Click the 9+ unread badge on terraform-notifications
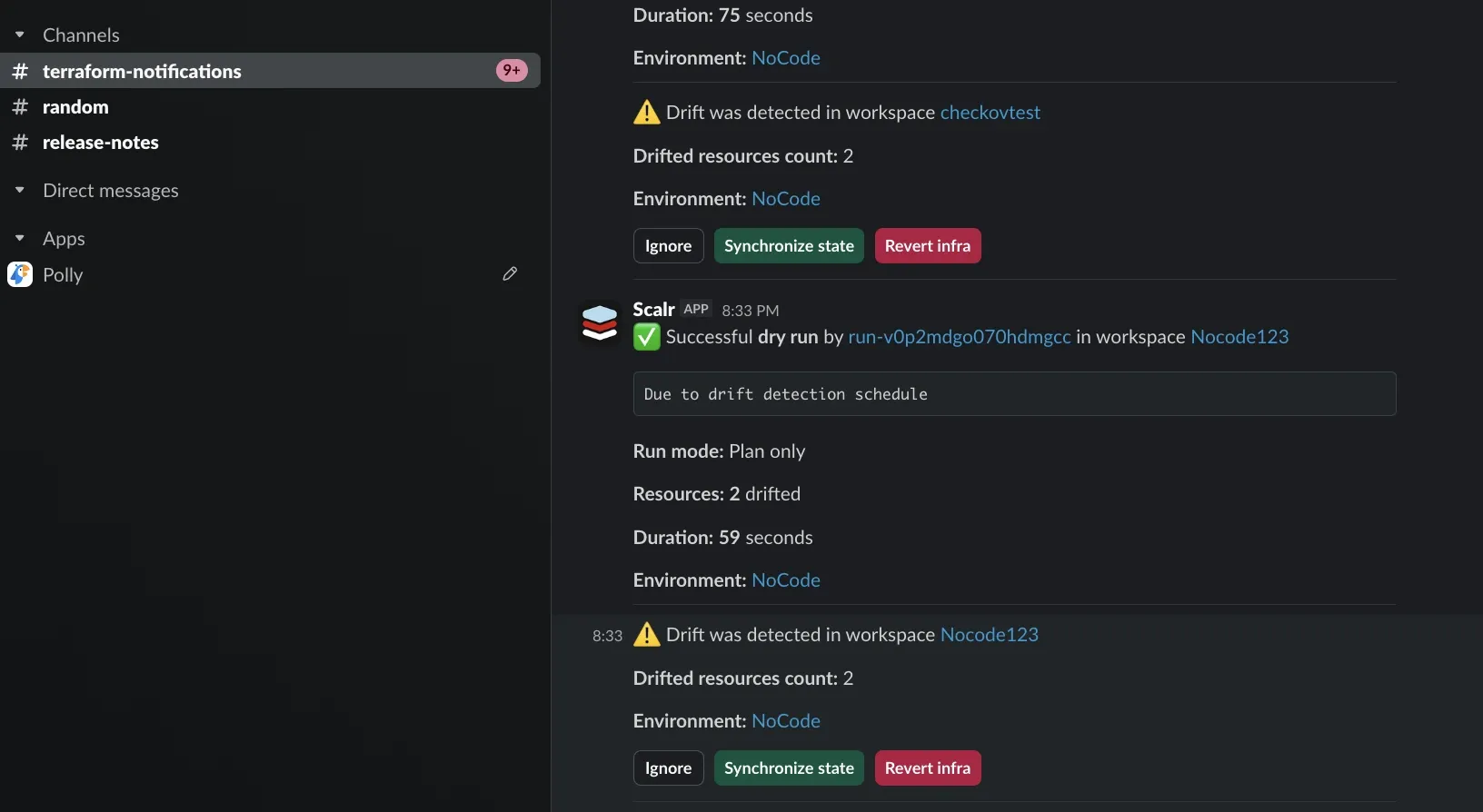Image resolution: width=1483 pixels, height=812 pixels. coord(512,70)
